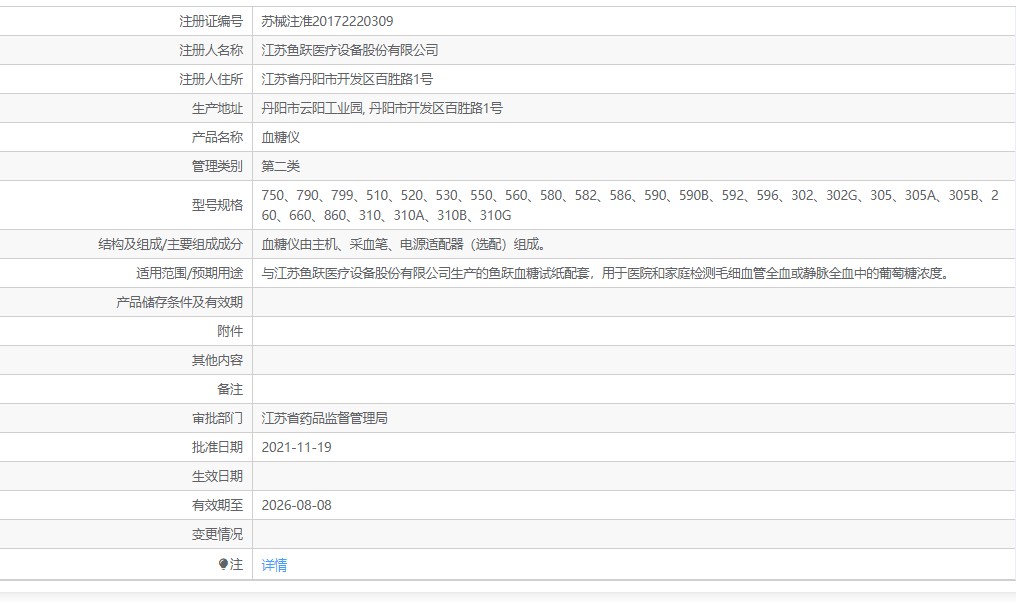Click the 审批部门 label
This screenshot has width=1016, height=602.
pyautogui.click(x=217, y=419)
